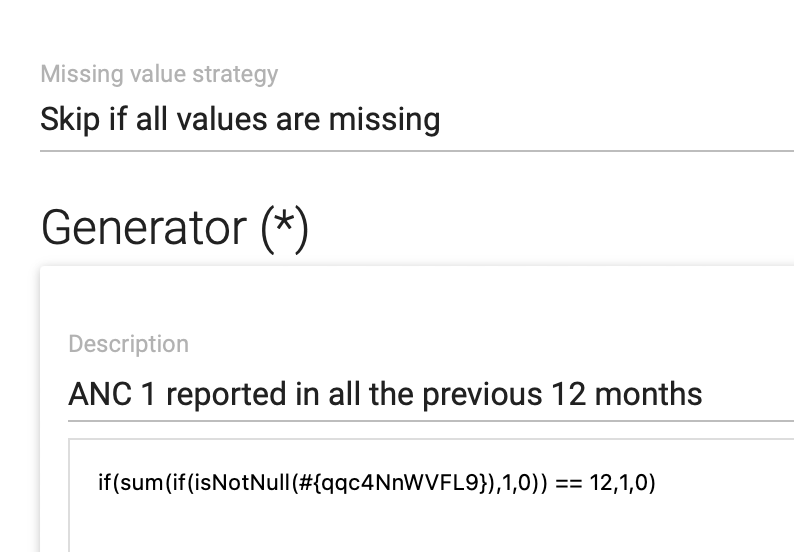The image size is (794, 552).
Task: Click the 'Description' field label
Action: (x=129, y=344)
